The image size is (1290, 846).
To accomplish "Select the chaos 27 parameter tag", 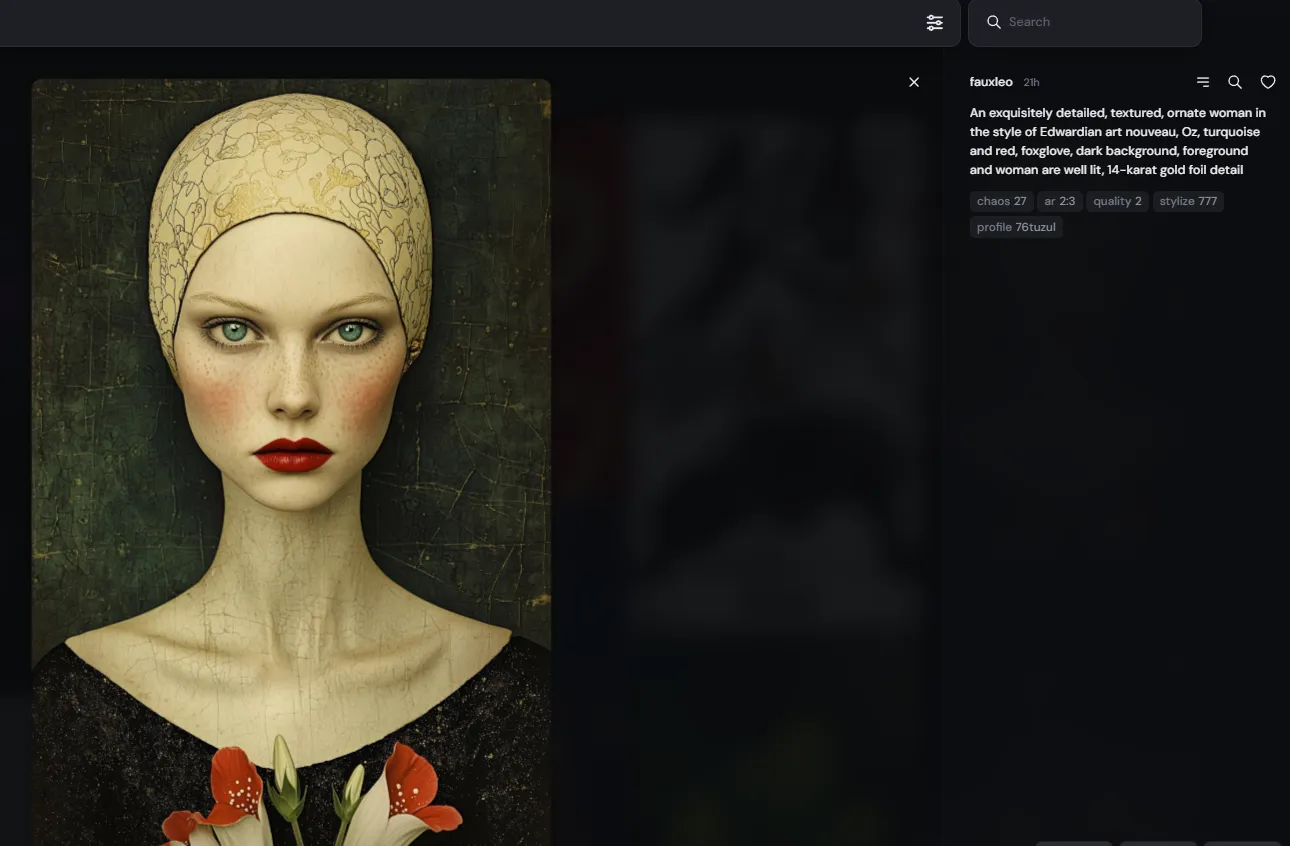I will click(1001, 201).
